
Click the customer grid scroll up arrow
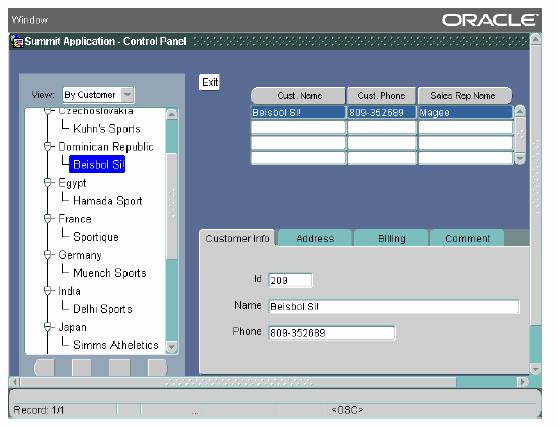[520, 111]
